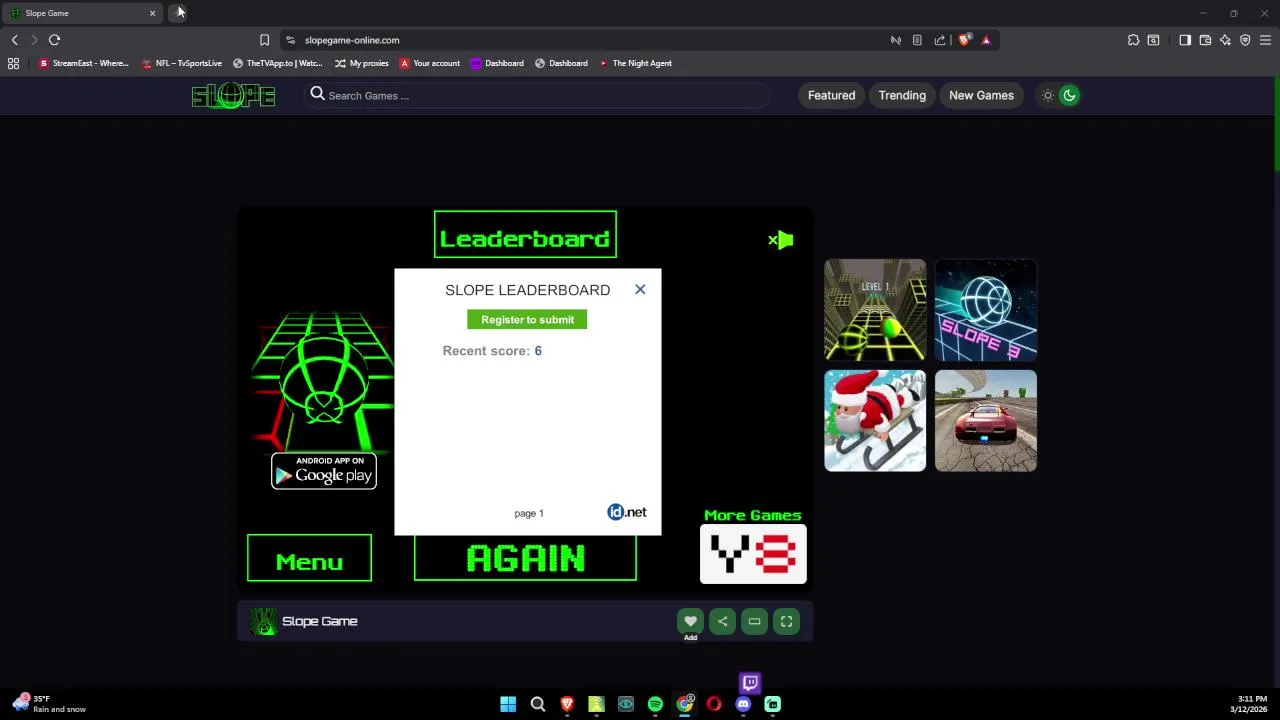
Task: Open the Leaderboard heading button
Action: pyautogui.click(x=525, y=234)
